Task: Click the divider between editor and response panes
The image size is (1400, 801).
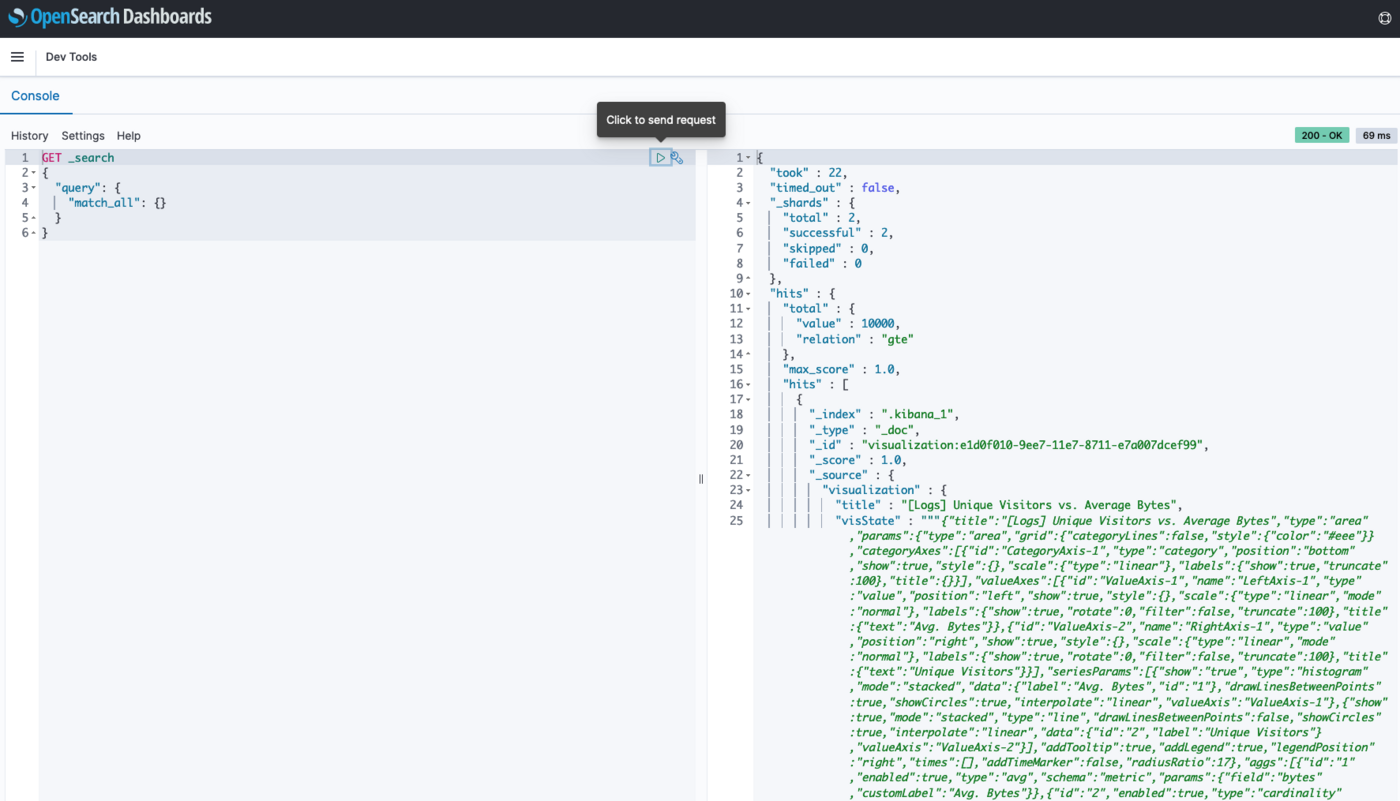Action: (700, 479)
